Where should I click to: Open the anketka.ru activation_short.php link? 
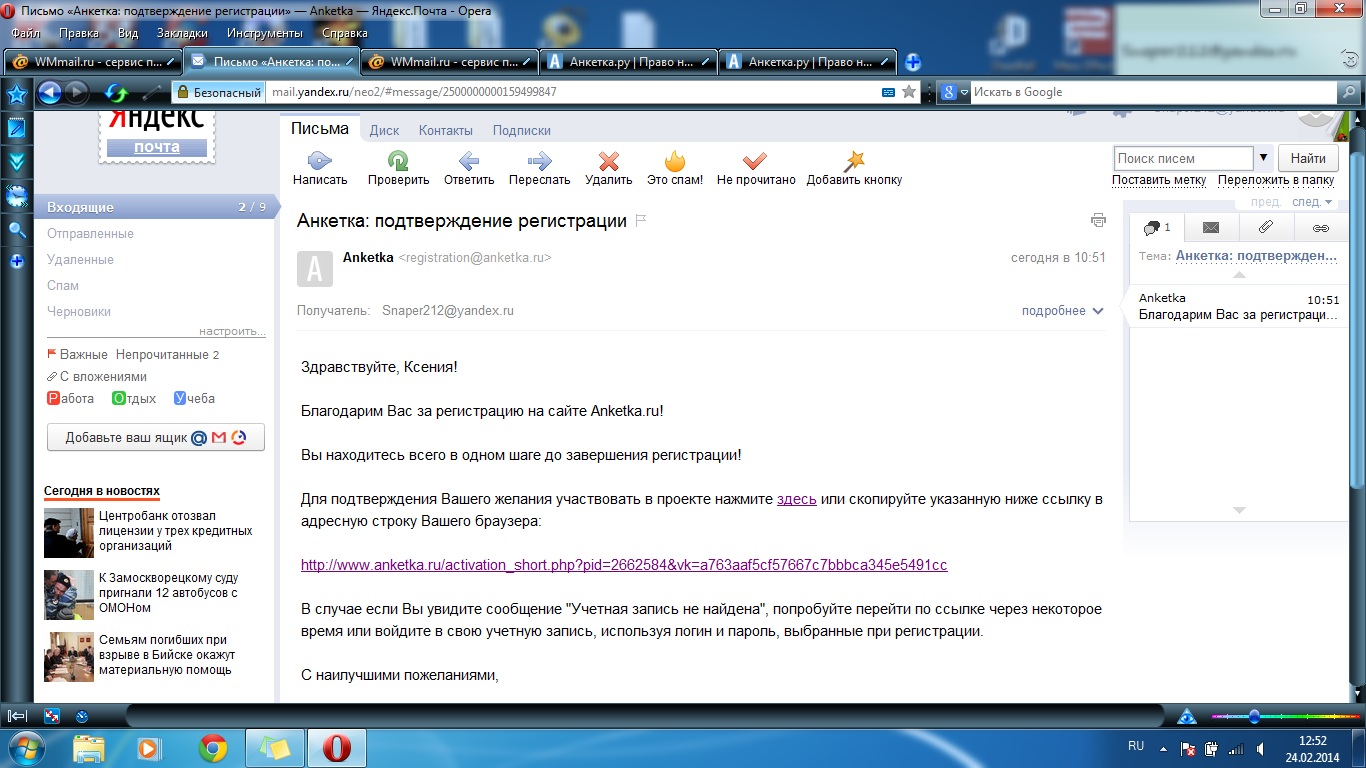624,565
